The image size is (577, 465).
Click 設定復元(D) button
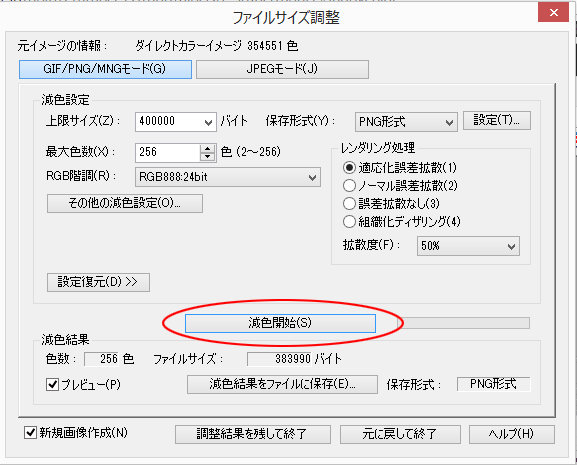click(98, 282)
